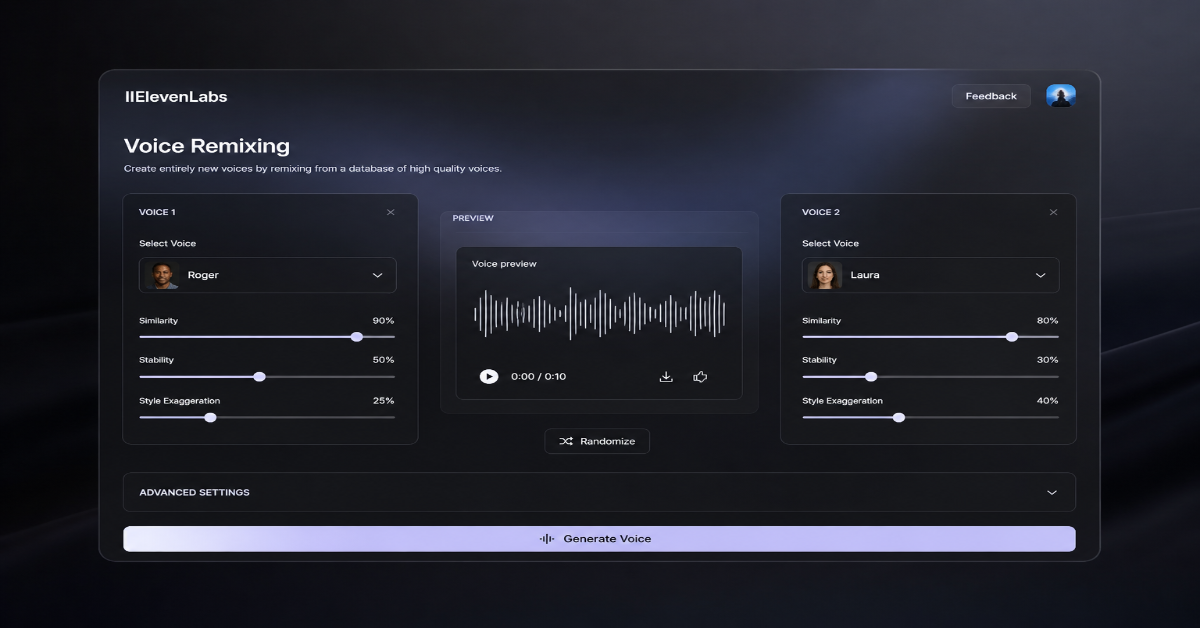Click the 50% stability value
This screenshot has height=628, width=1200.
(383, 360)
